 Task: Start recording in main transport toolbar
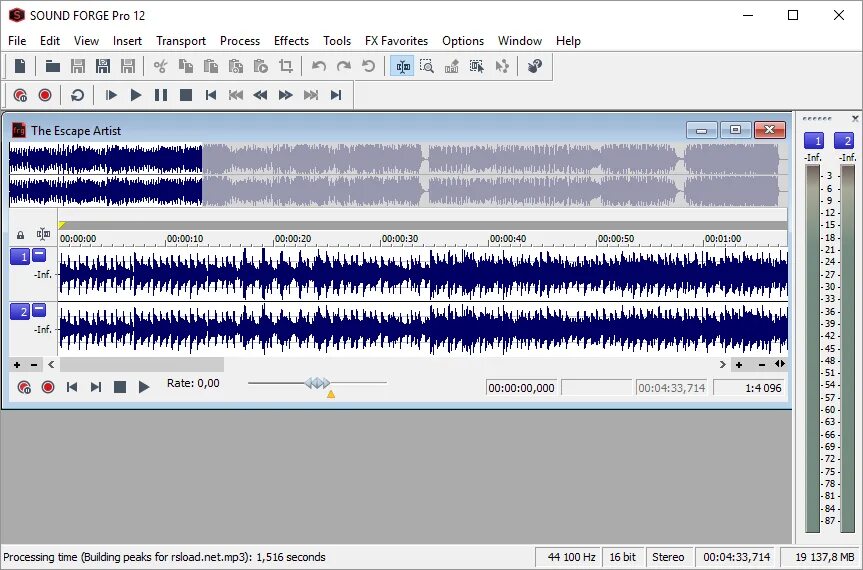45,95
